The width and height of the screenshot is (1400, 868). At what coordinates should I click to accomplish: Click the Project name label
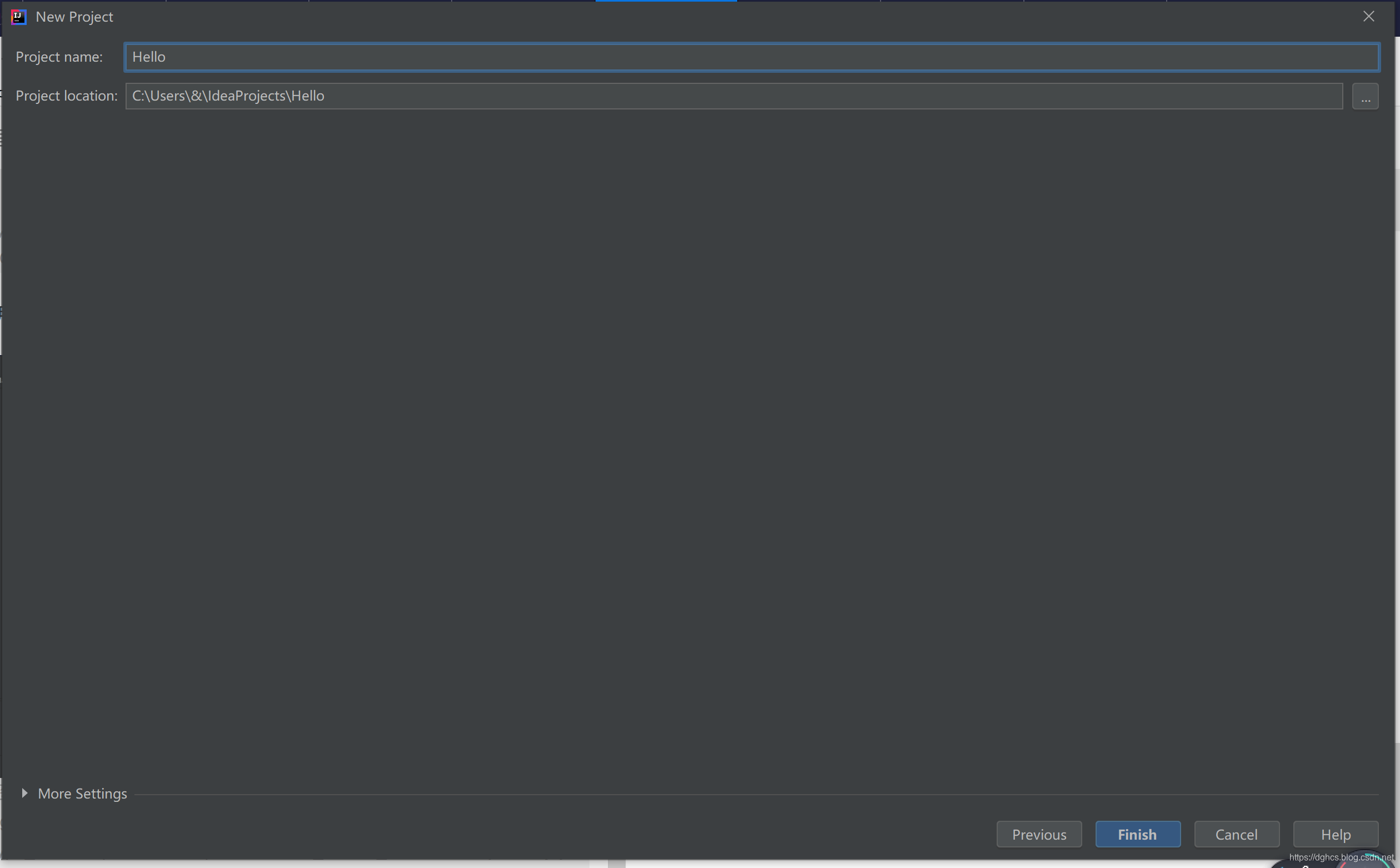[59, 57]
